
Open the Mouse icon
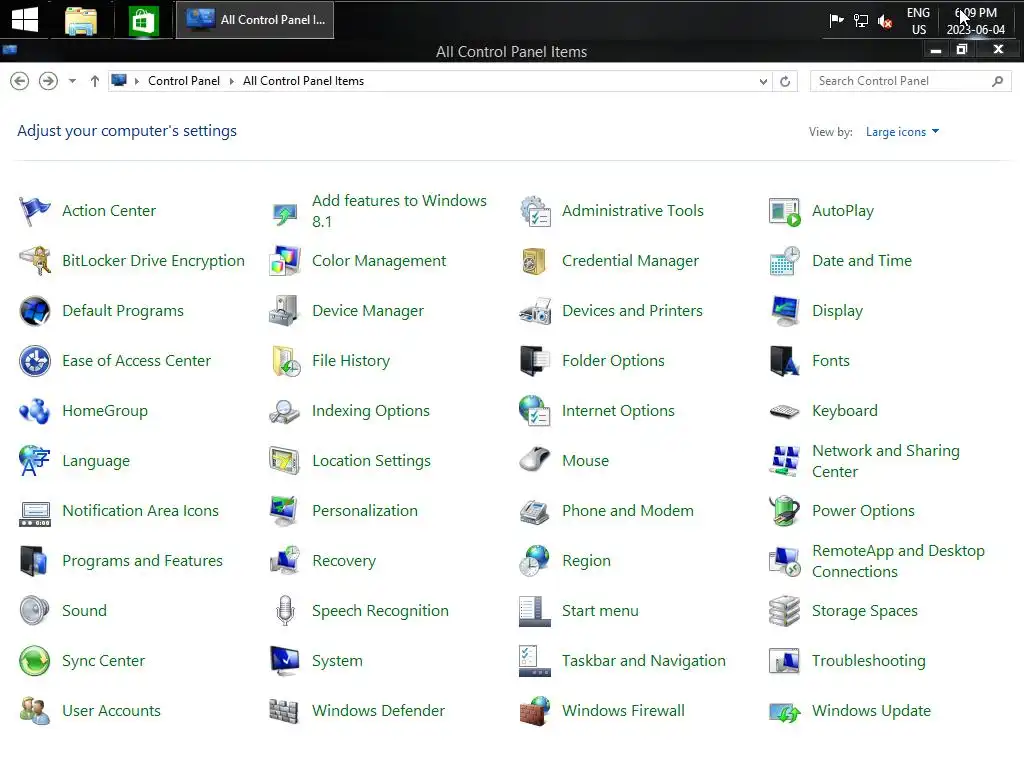click(535, 461)
